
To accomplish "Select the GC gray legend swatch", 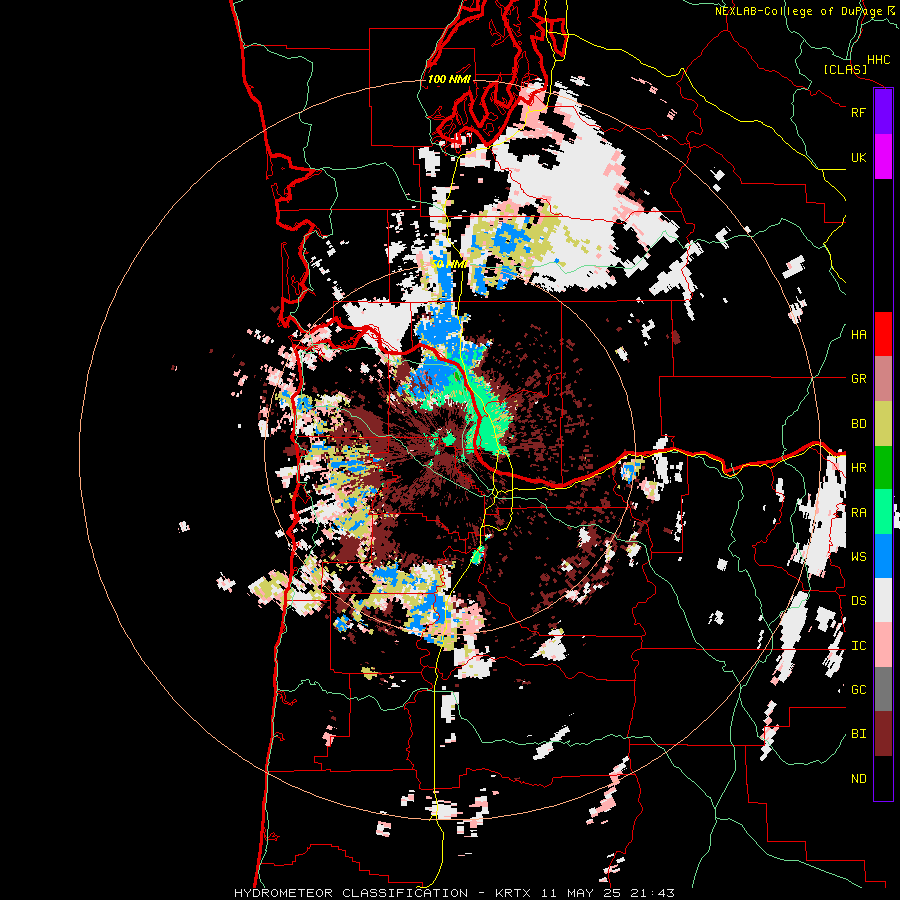I will click(883, 689).
